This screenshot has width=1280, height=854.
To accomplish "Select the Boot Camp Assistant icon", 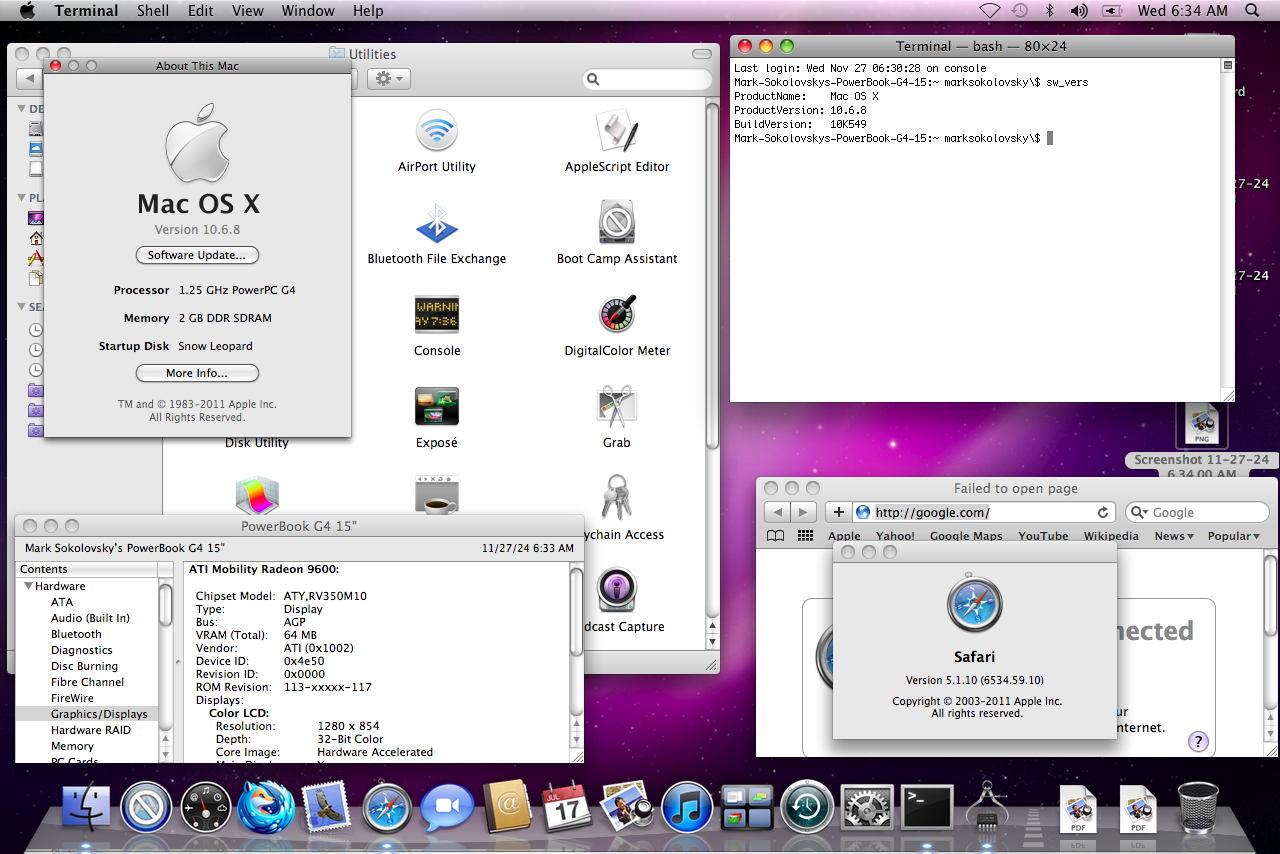I will pos(617,223).
